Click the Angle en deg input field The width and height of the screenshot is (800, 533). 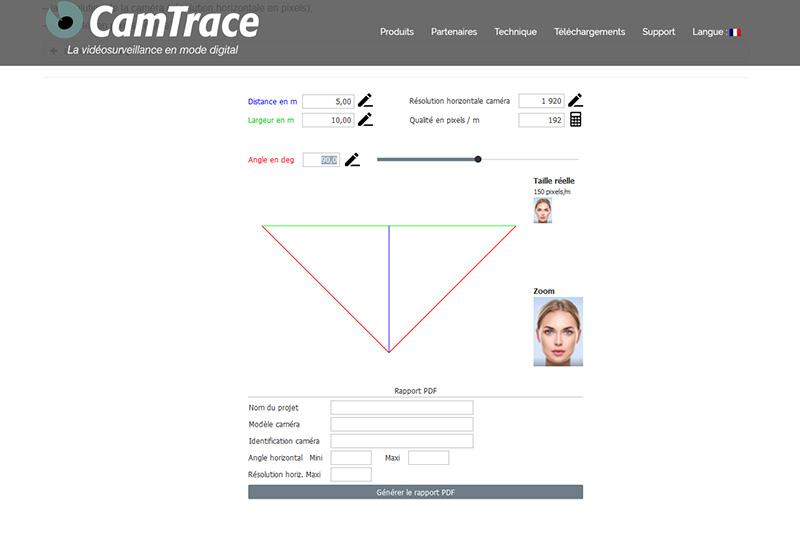click(321, 160)
